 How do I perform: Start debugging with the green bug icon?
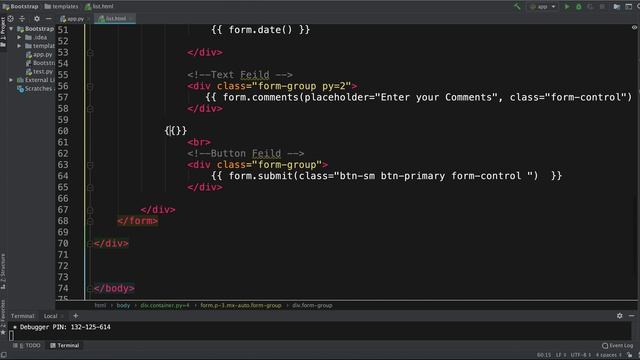click(x=578, y=7)
